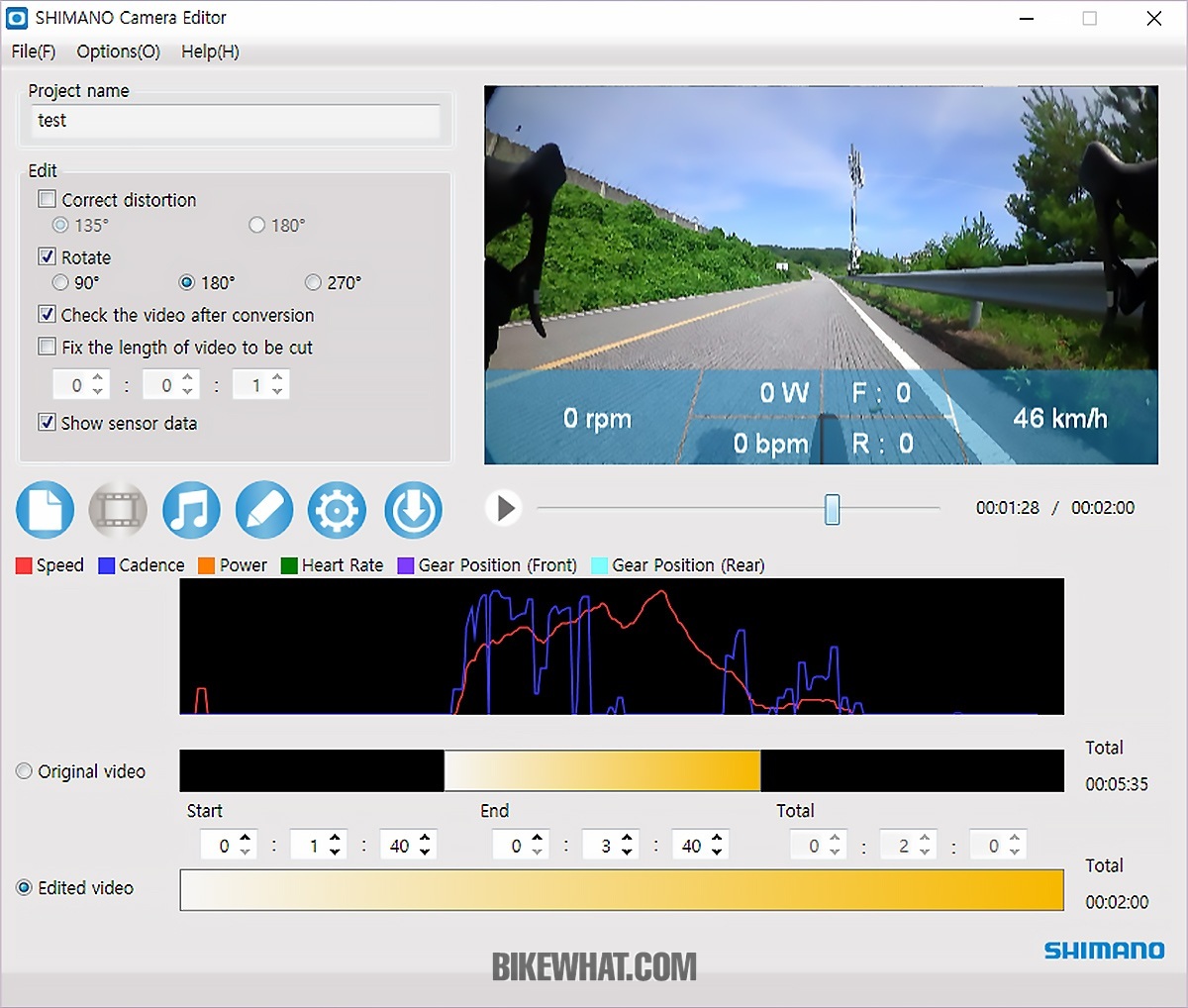This screenshot has width=1188, height=1008.
Task: Click the 46 km/h speed overlay
Action: point(1059,418)
